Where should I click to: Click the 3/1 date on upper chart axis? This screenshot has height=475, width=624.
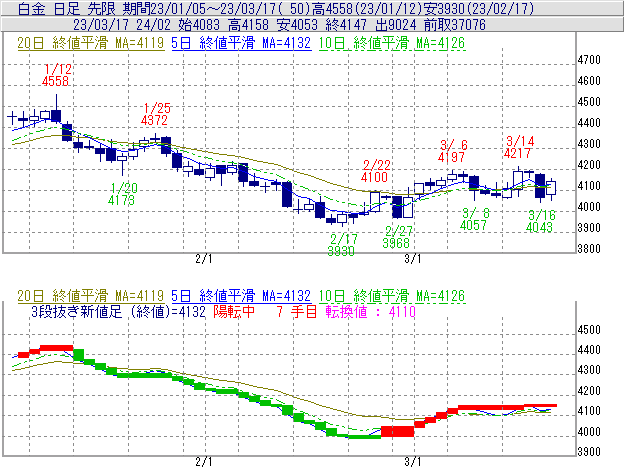(413, 259)
